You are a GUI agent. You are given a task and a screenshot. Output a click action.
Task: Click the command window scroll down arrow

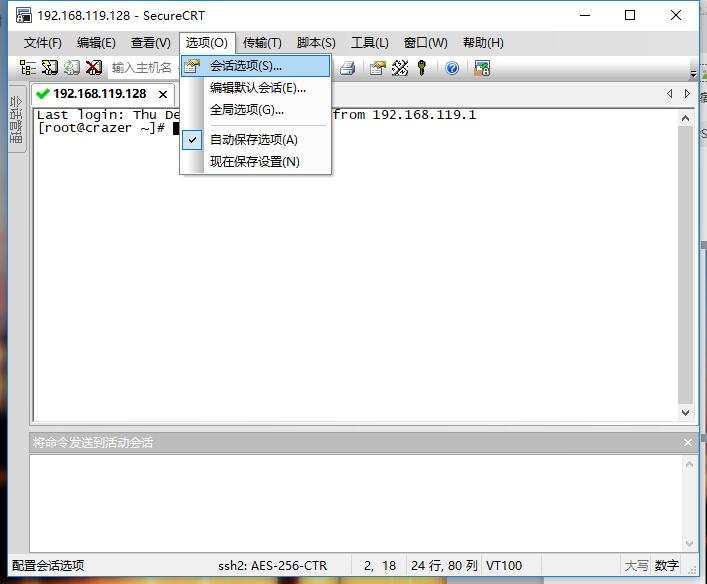[689, 543]
